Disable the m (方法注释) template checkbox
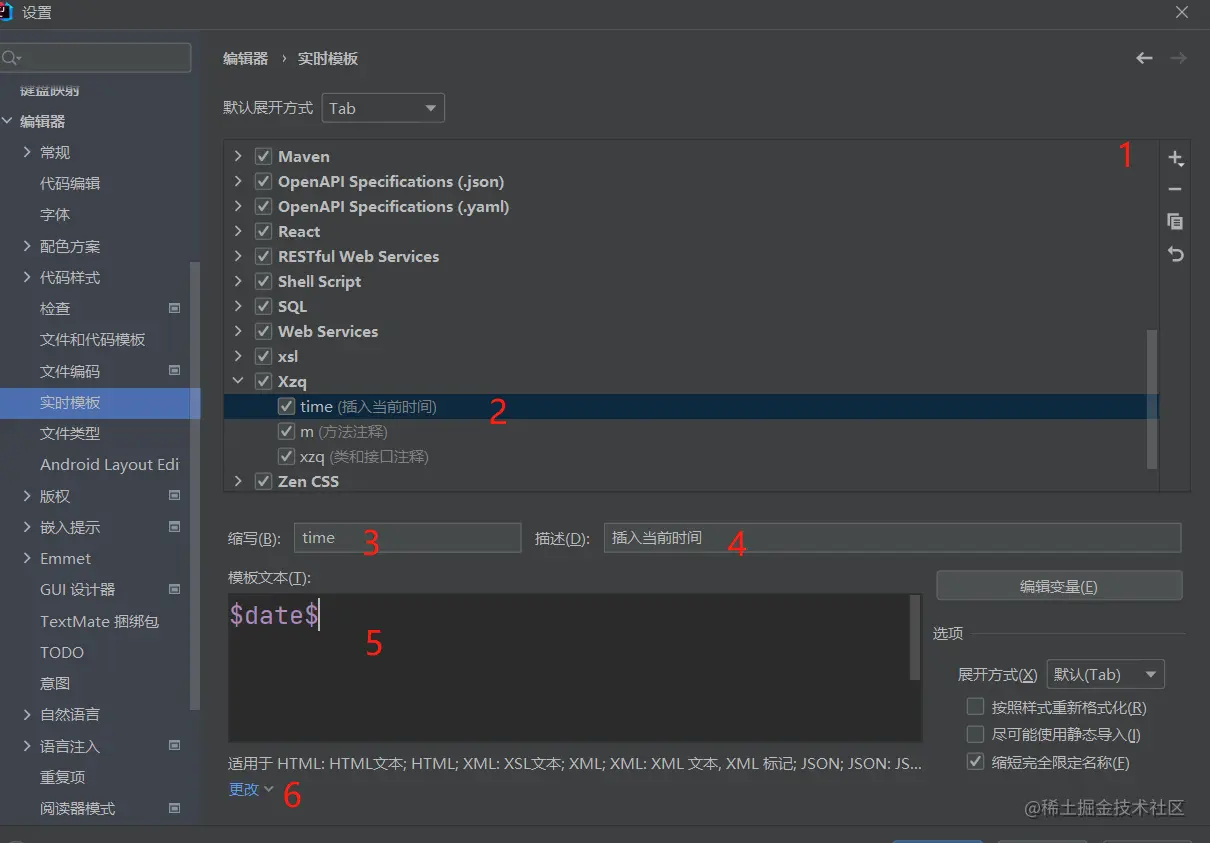The image size is (1210, 843). (x=286, y=431)
